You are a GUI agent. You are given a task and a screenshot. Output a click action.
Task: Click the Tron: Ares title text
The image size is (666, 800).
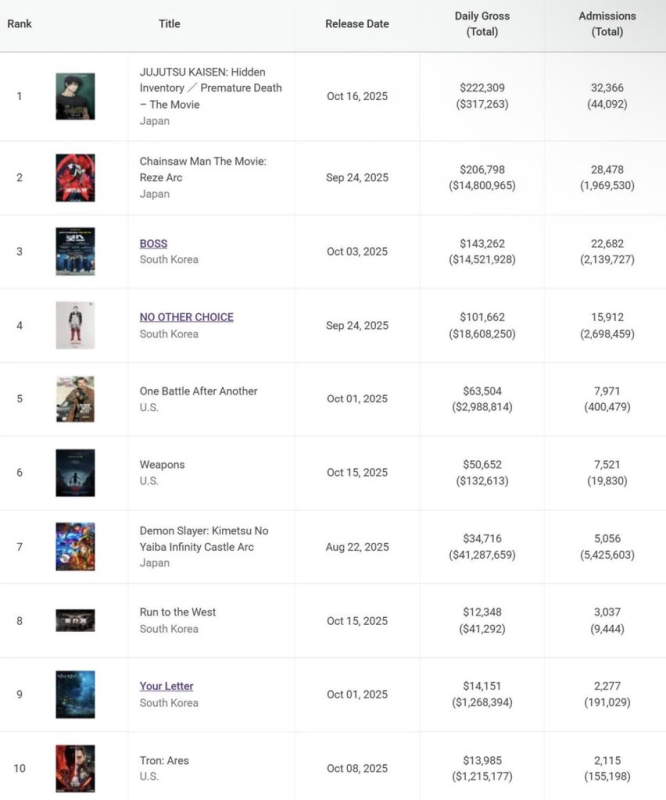tap(164, 761)
